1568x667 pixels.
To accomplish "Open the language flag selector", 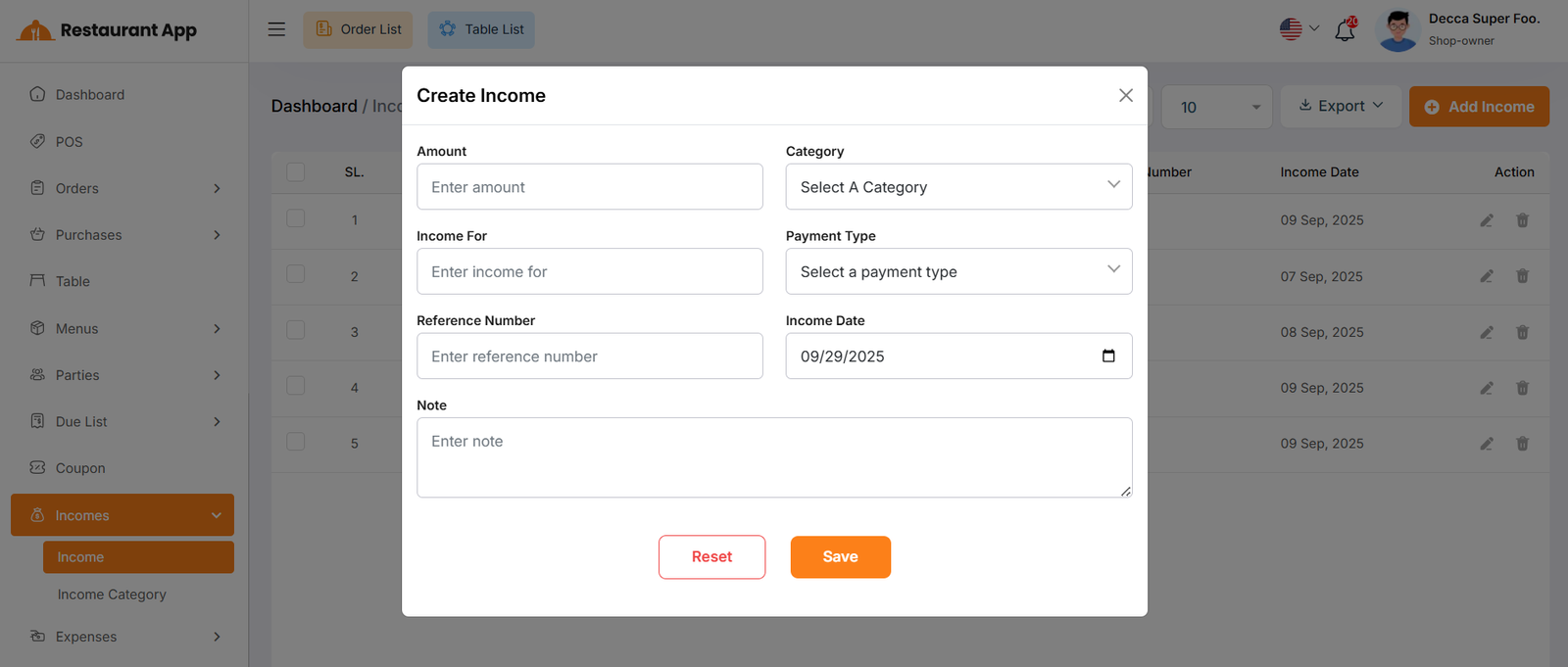I will coord(1298,29).
